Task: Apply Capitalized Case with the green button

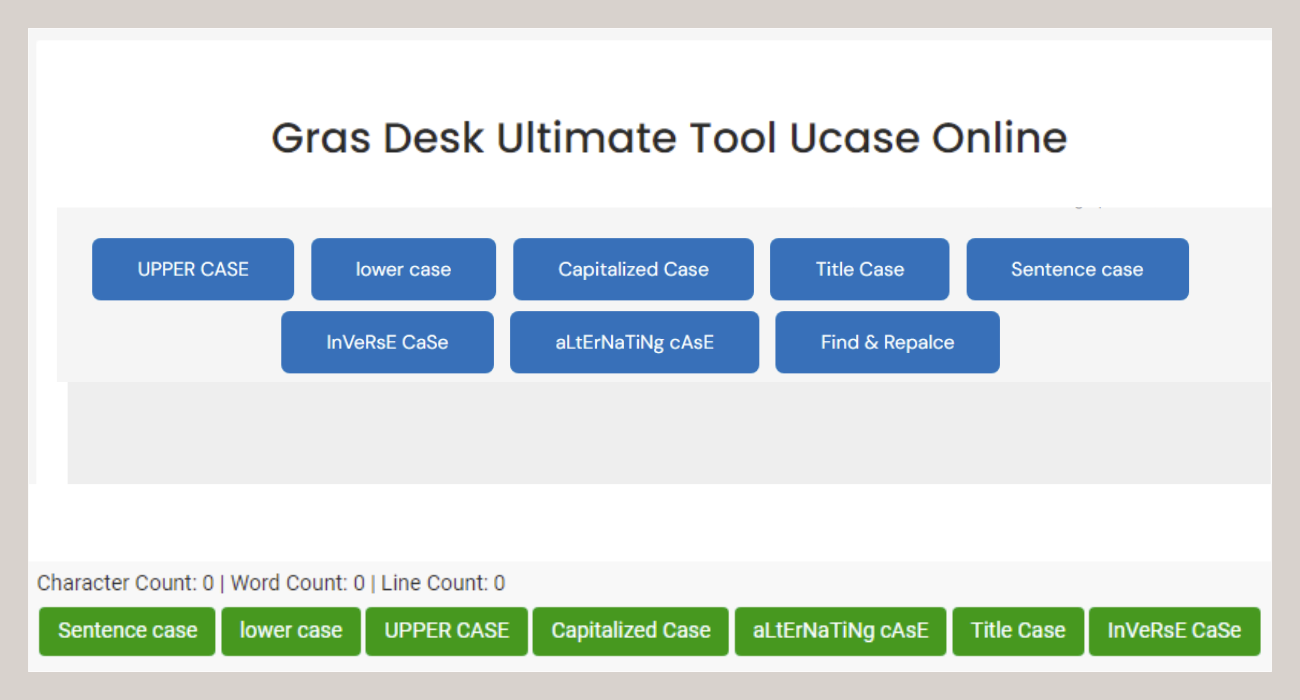Action: tap(630, 631)
